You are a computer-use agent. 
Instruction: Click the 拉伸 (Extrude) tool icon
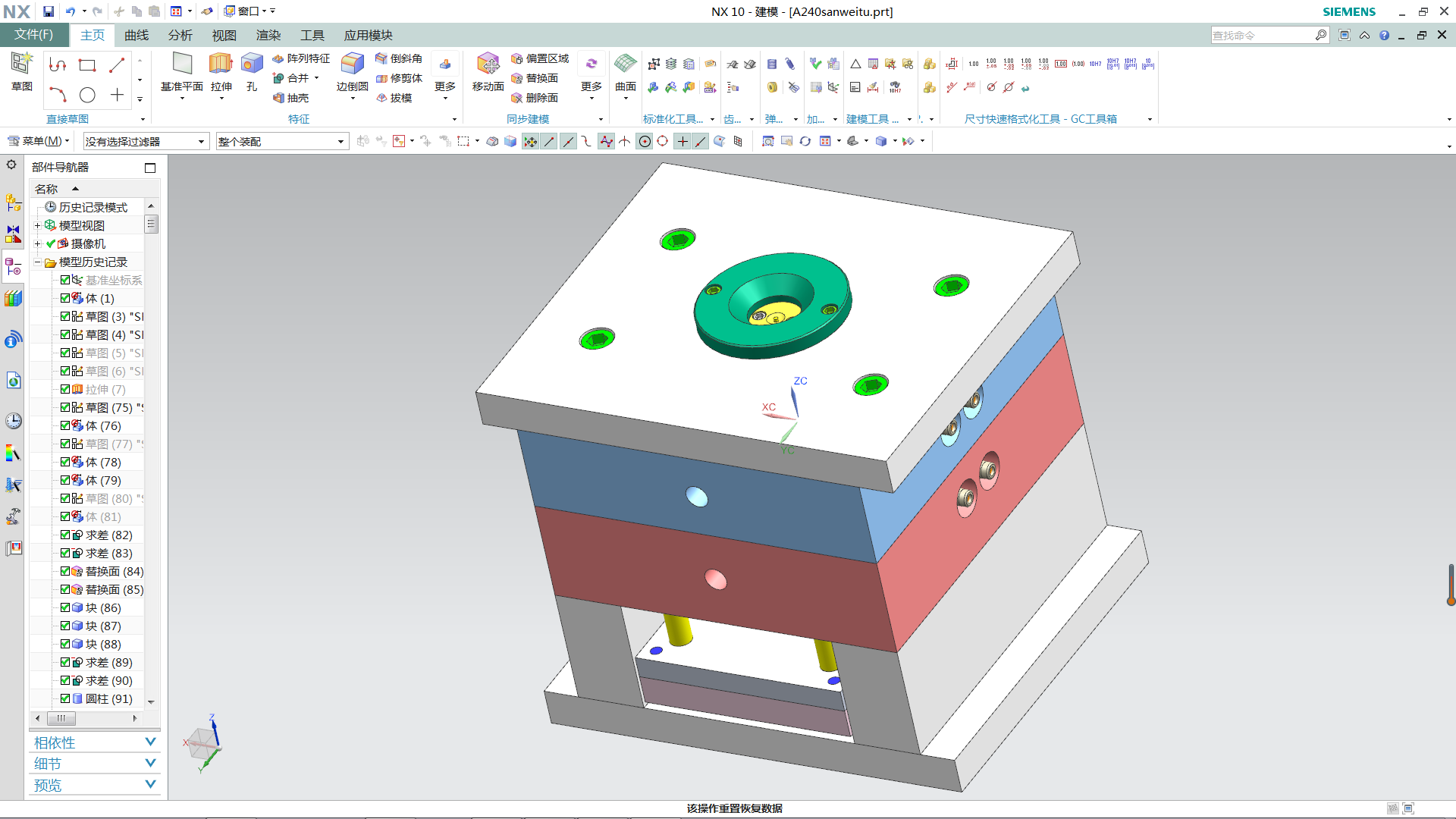221,64
